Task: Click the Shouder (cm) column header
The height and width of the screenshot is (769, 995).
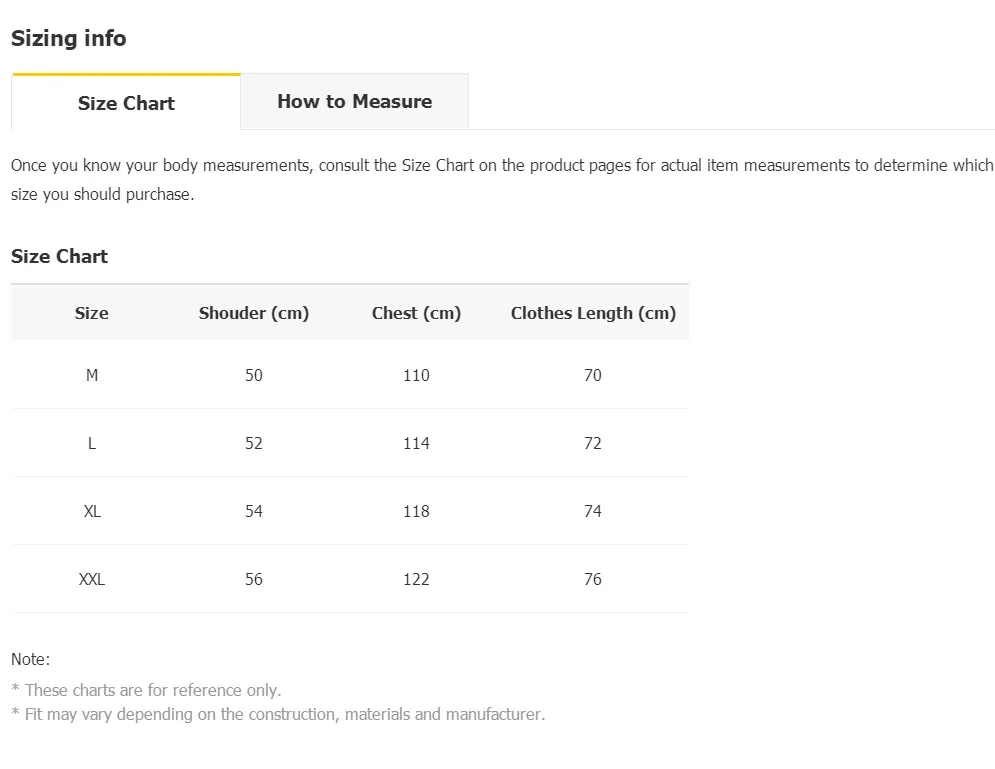Action: pos(254,313)
